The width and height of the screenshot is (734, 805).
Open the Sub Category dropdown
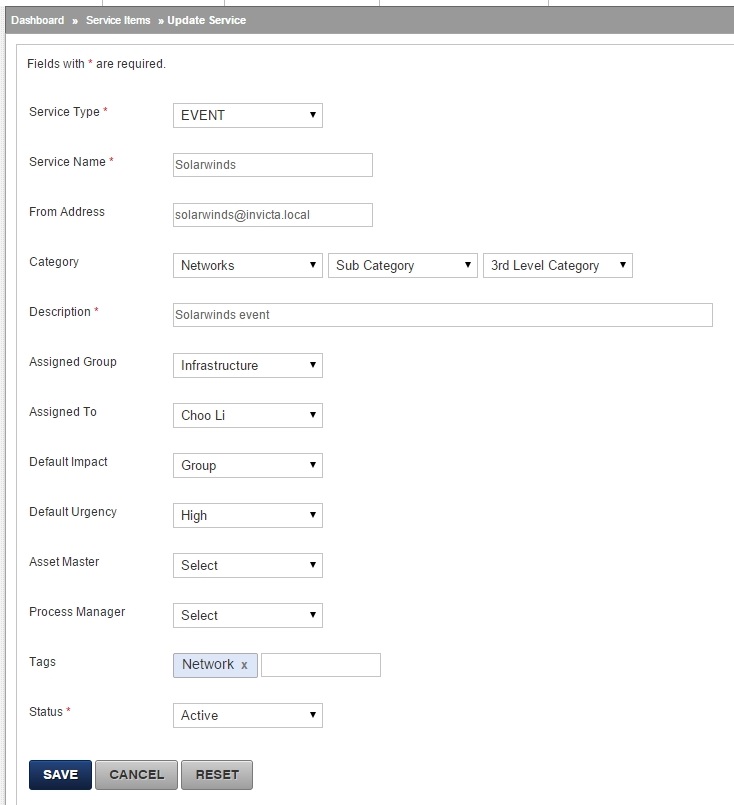[403, 265]
